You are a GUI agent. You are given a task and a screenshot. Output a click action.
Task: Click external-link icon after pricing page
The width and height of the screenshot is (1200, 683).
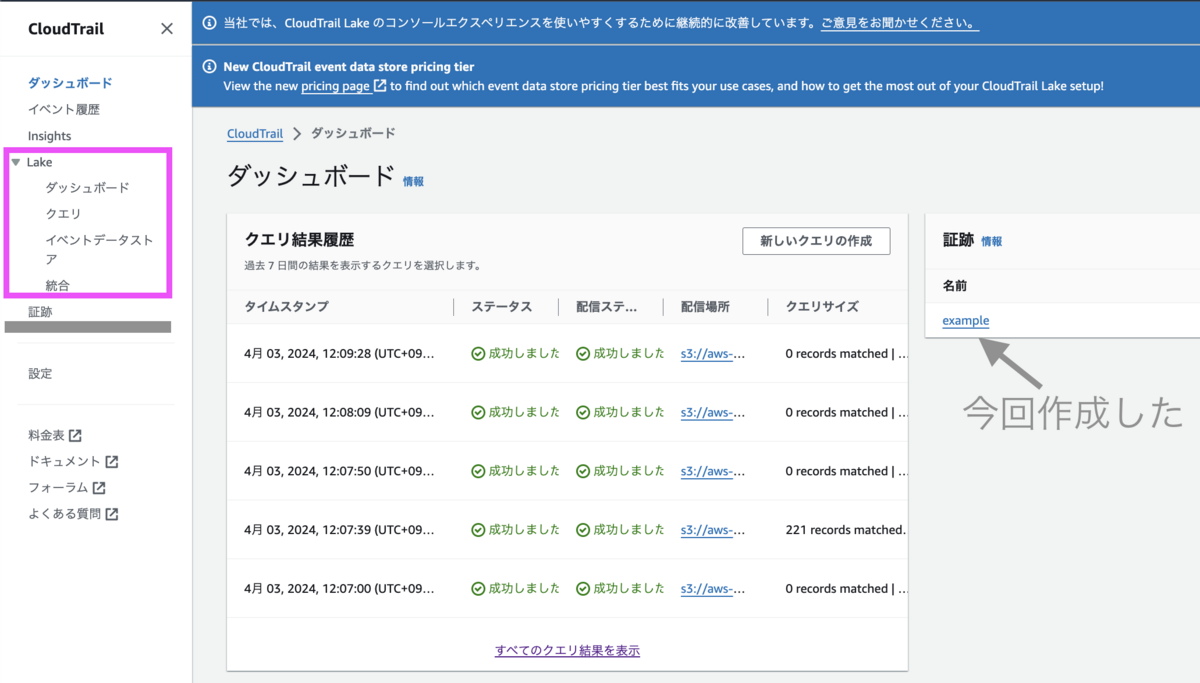(380, 86)
